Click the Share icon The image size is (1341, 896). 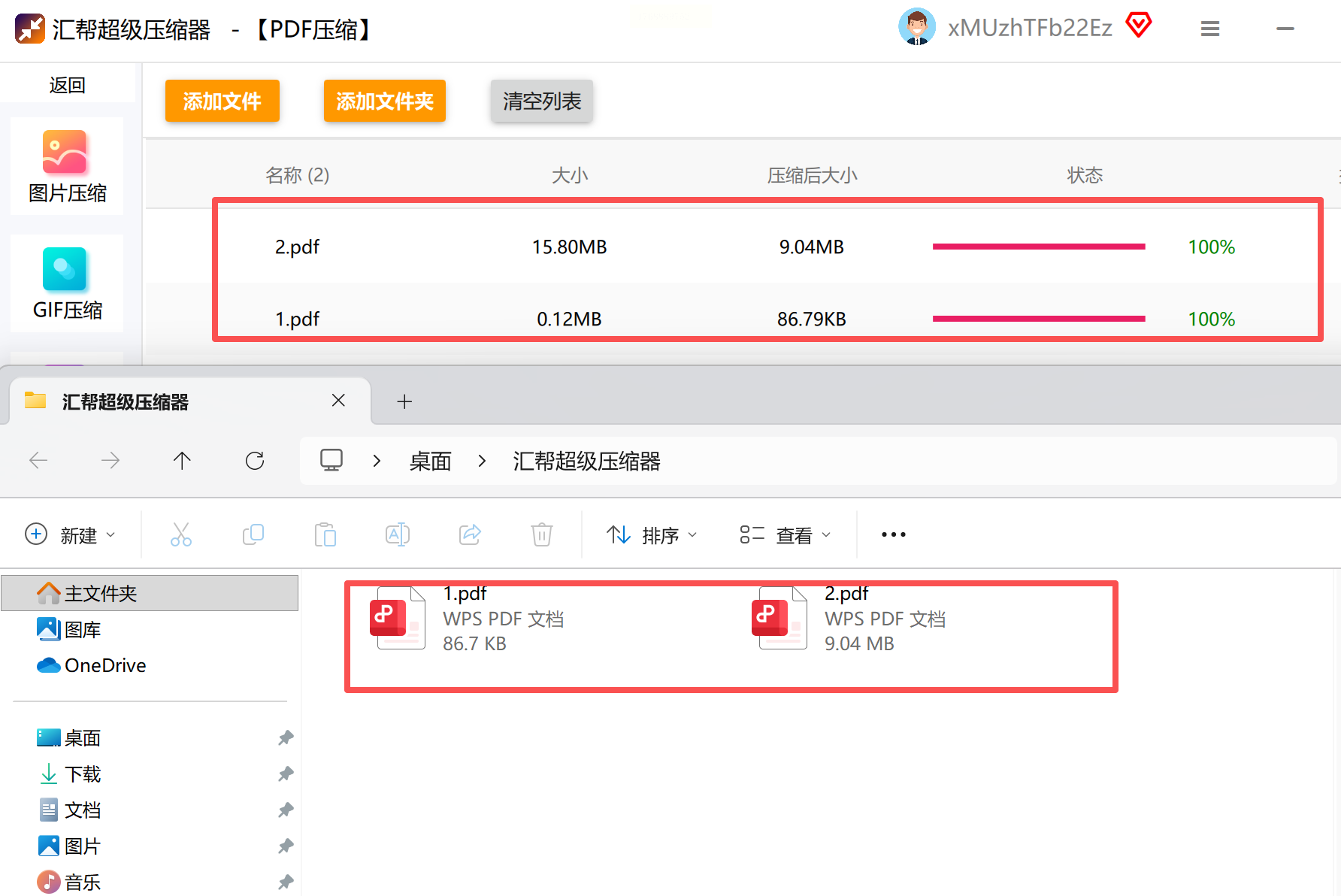470,534
